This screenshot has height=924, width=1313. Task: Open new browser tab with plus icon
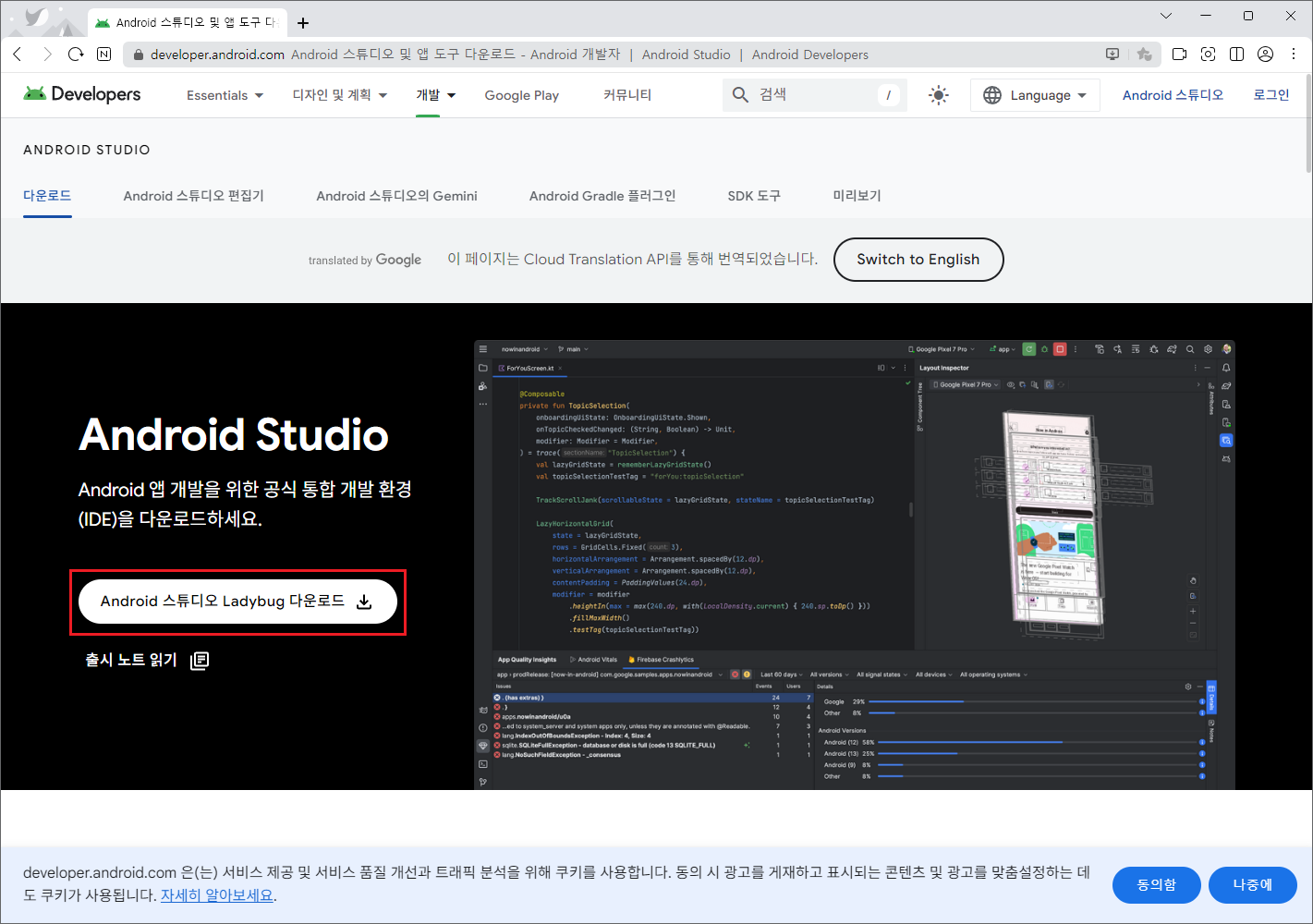pyautogui.click(x=303, y=22)
